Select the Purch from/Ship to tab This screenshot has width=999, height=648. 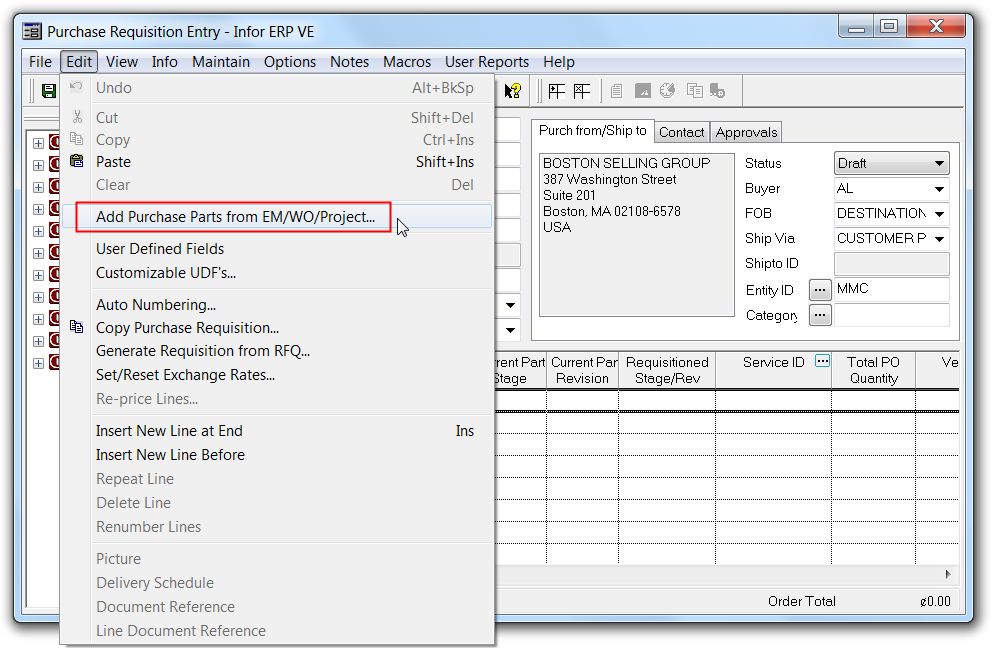pyautogui.click(x=593, y=130)
